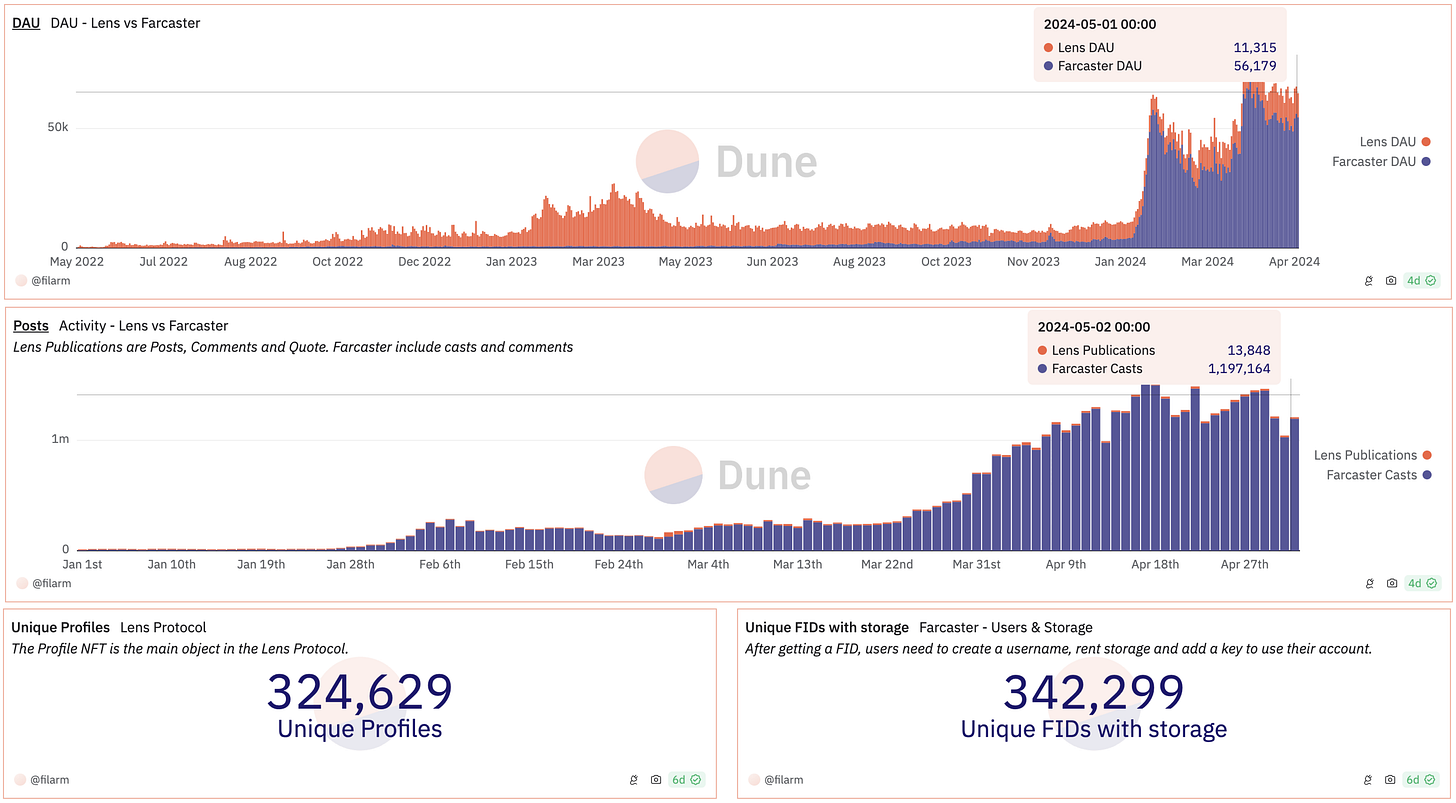Click tooltip value 11,315 for Lens DAU

1253,48
